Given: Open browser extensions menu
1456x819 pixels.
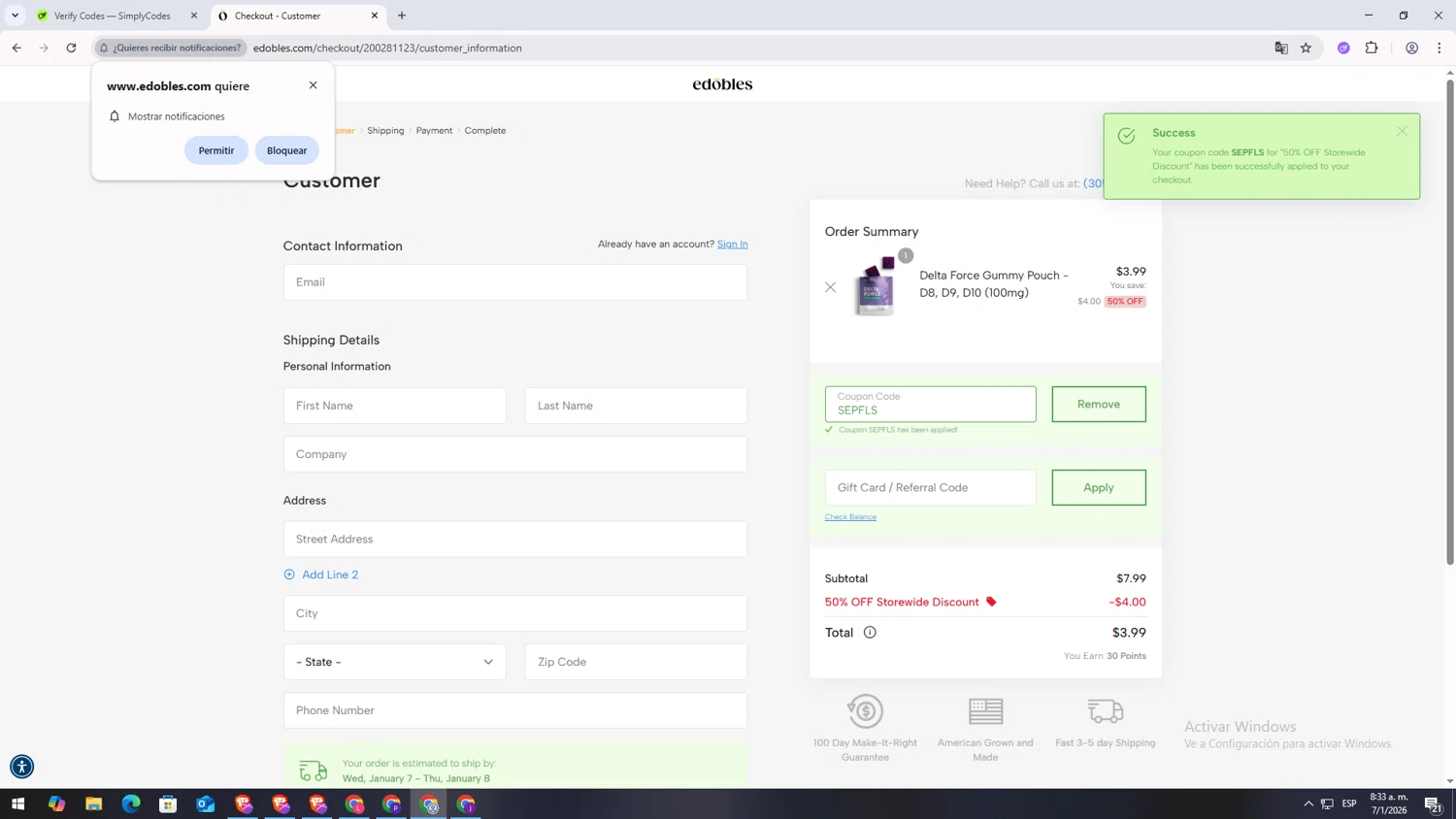Looking at the screenshot, I should [1372, 48].
